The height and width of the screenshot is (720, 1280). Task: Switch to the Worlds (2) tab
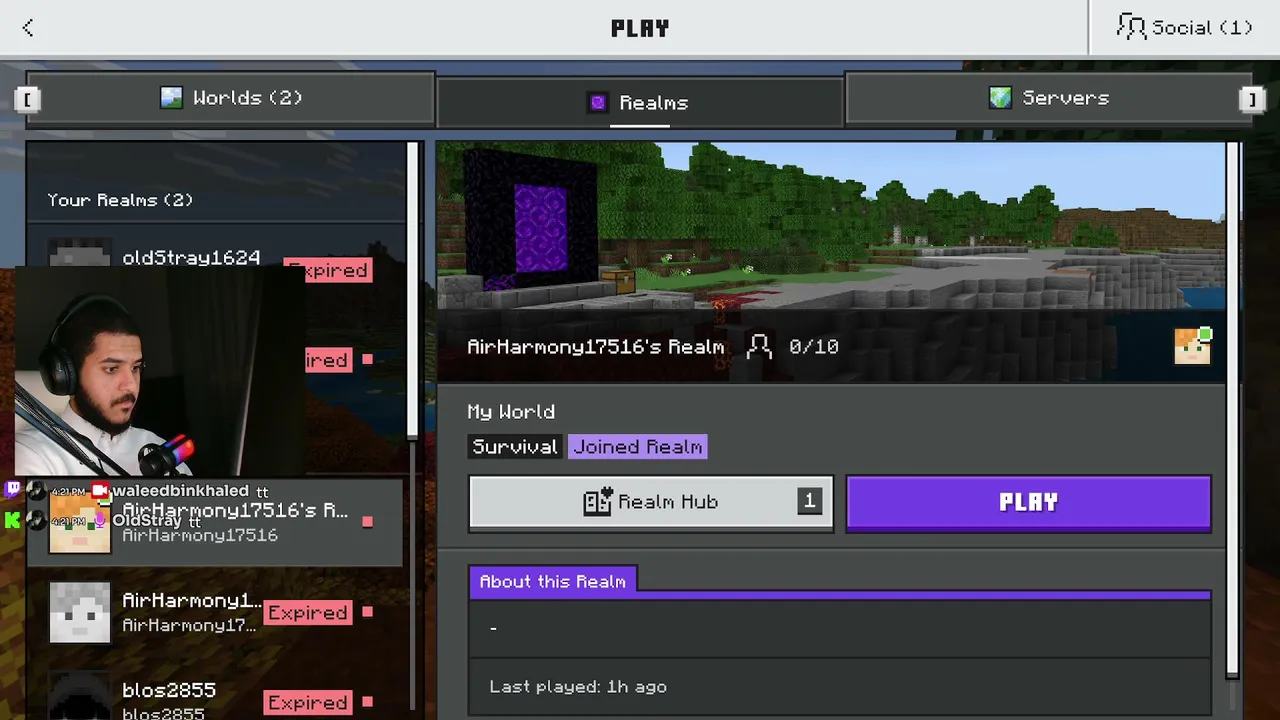pyautogui.click(x=231, y=98)
